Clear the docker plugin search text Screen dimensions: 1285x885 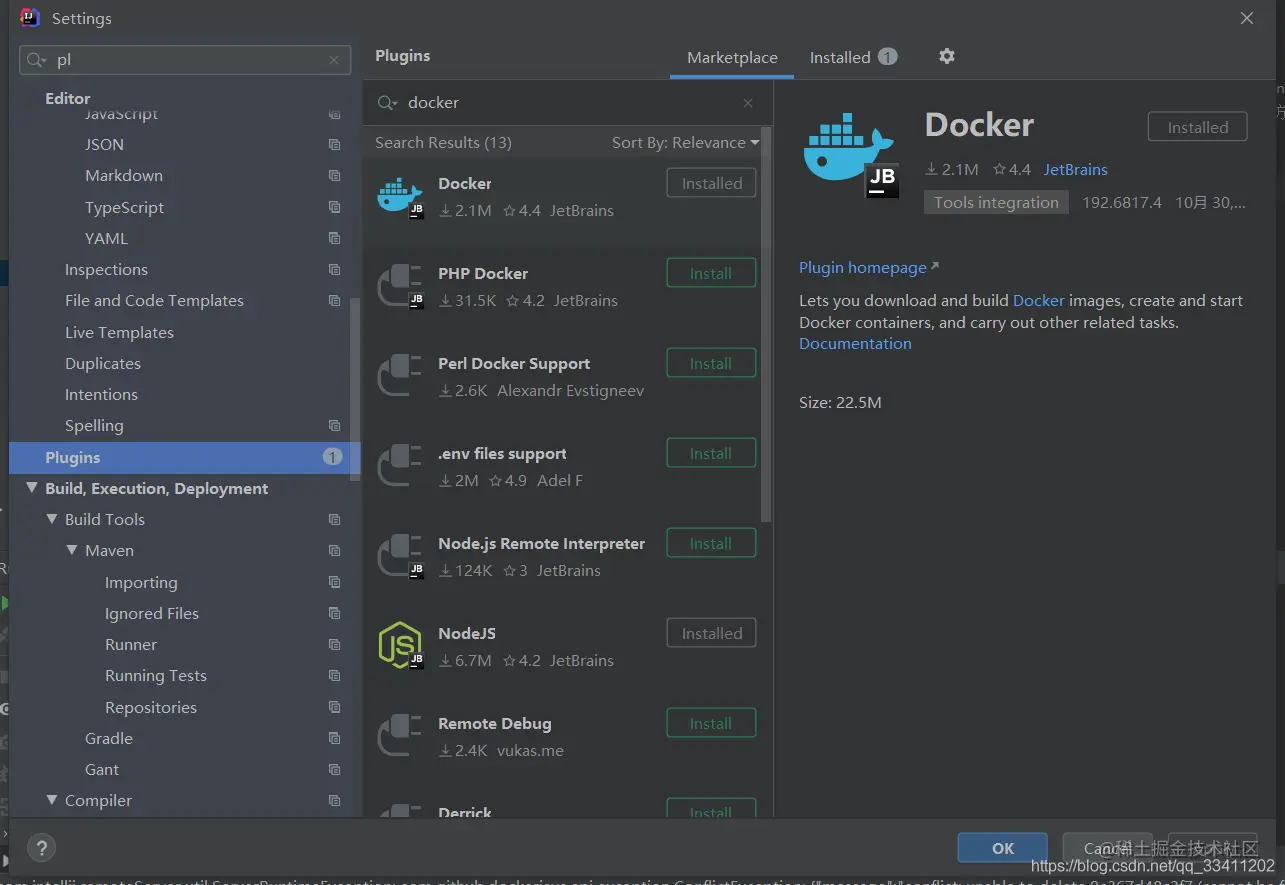point(748,103)
